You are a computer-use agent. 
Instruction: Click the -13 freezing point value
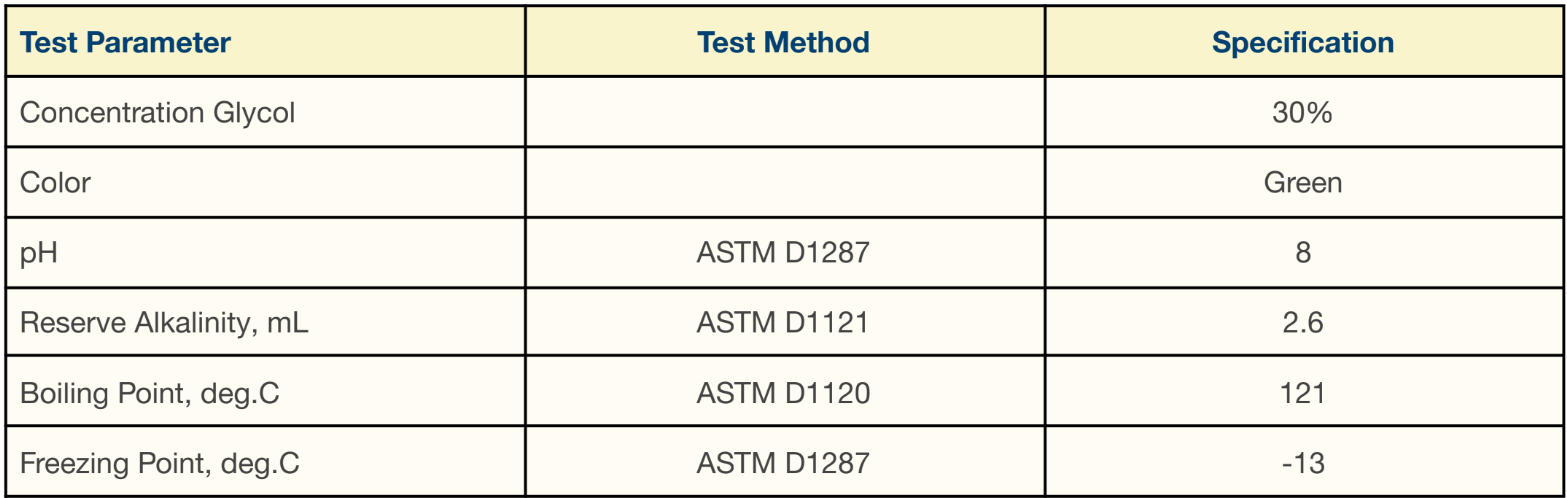coord(1303,463)
